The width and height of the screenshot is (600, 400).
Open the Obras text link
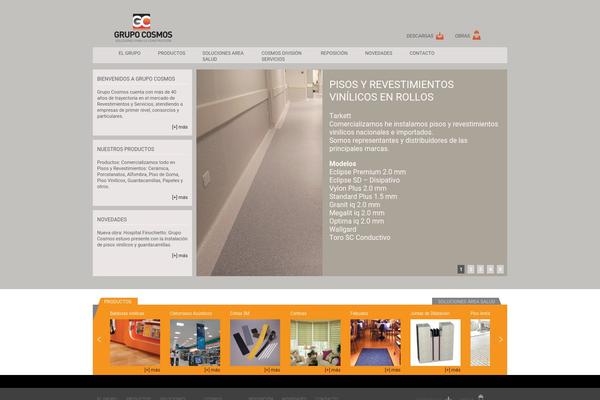click(462, 36)
